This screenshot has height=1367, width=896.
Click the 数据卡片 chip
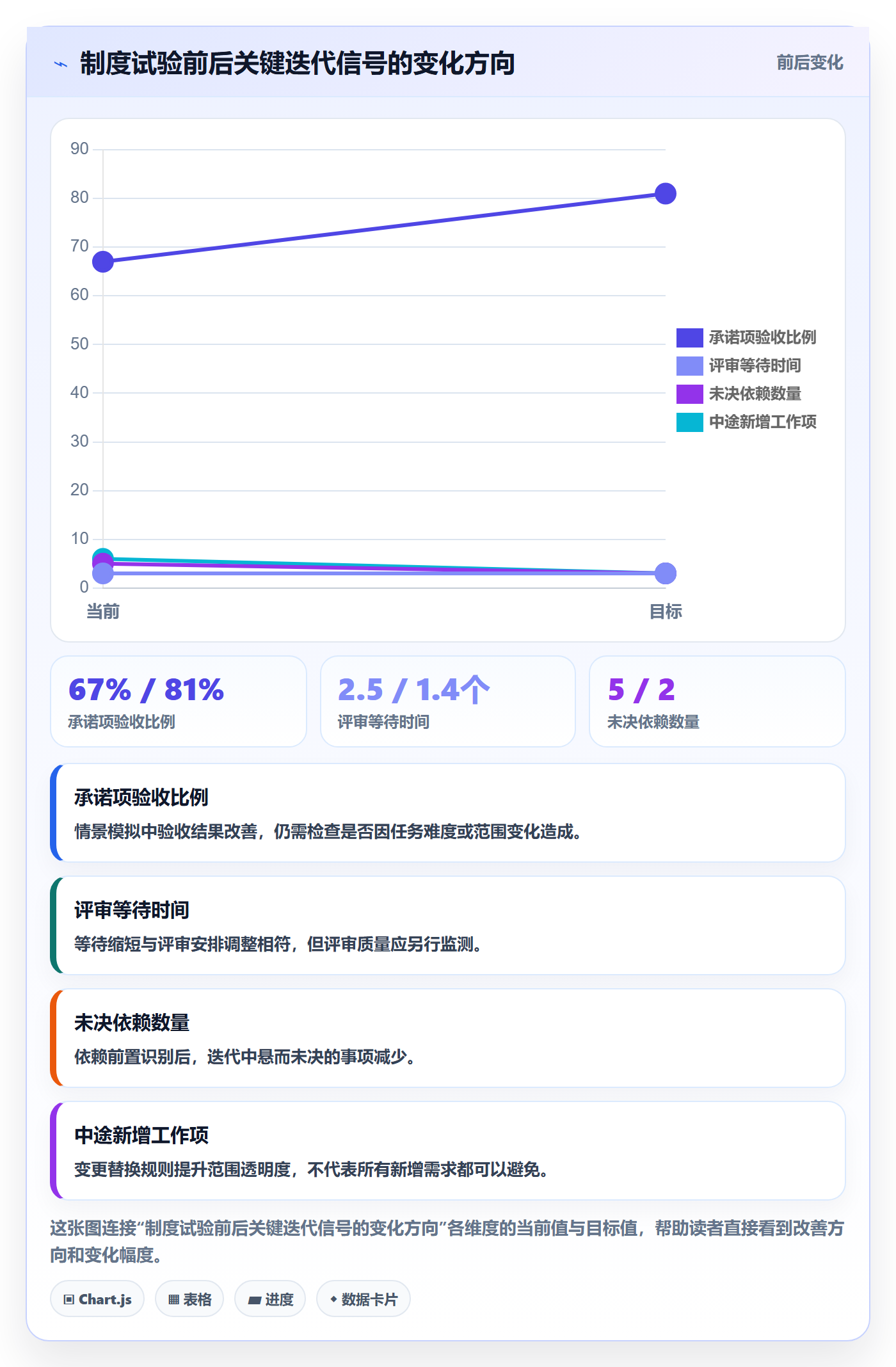(x=364, y=1299)
